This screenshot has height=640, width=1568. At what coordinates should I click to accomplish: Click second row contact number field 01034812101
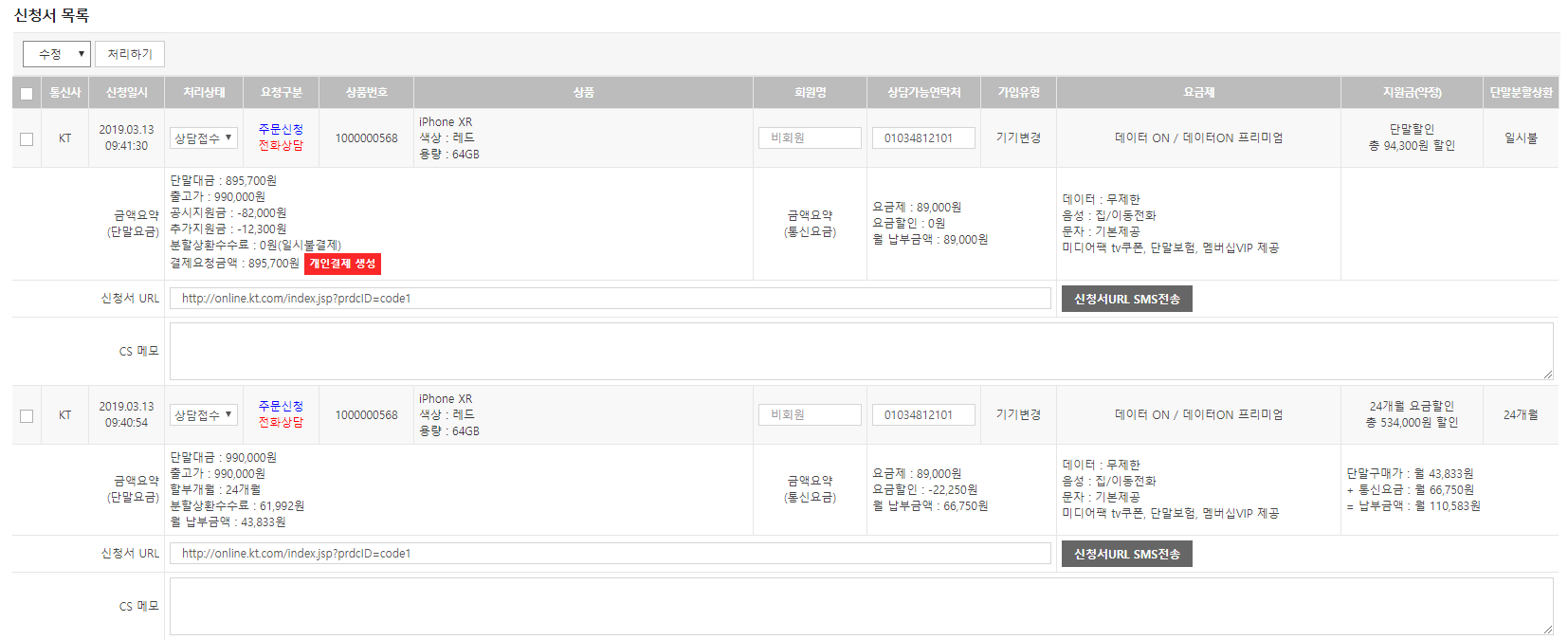[923, 415]
